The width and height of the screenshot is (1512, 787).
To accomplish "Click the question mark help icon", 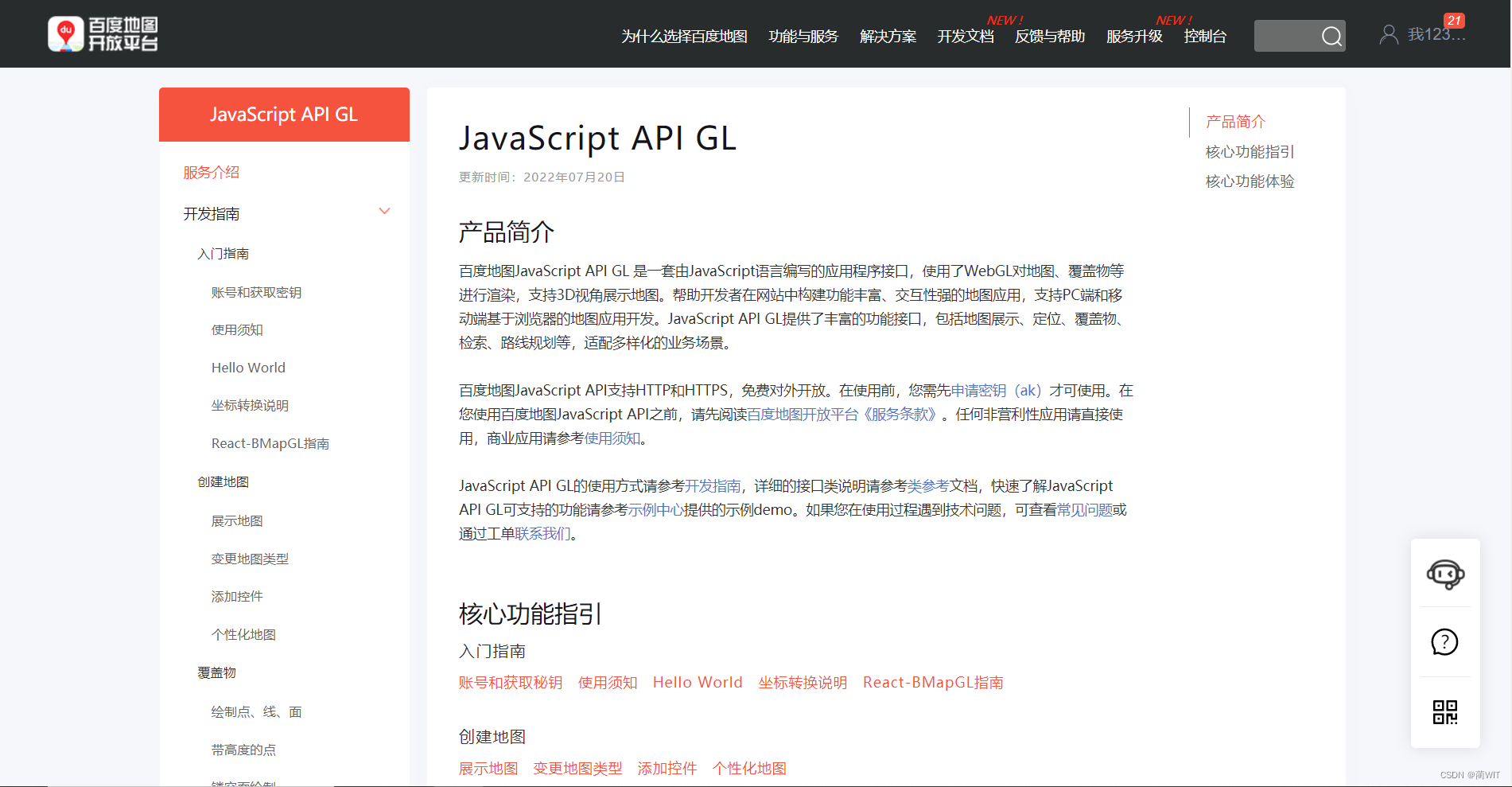I will (x=1444, y=641).
